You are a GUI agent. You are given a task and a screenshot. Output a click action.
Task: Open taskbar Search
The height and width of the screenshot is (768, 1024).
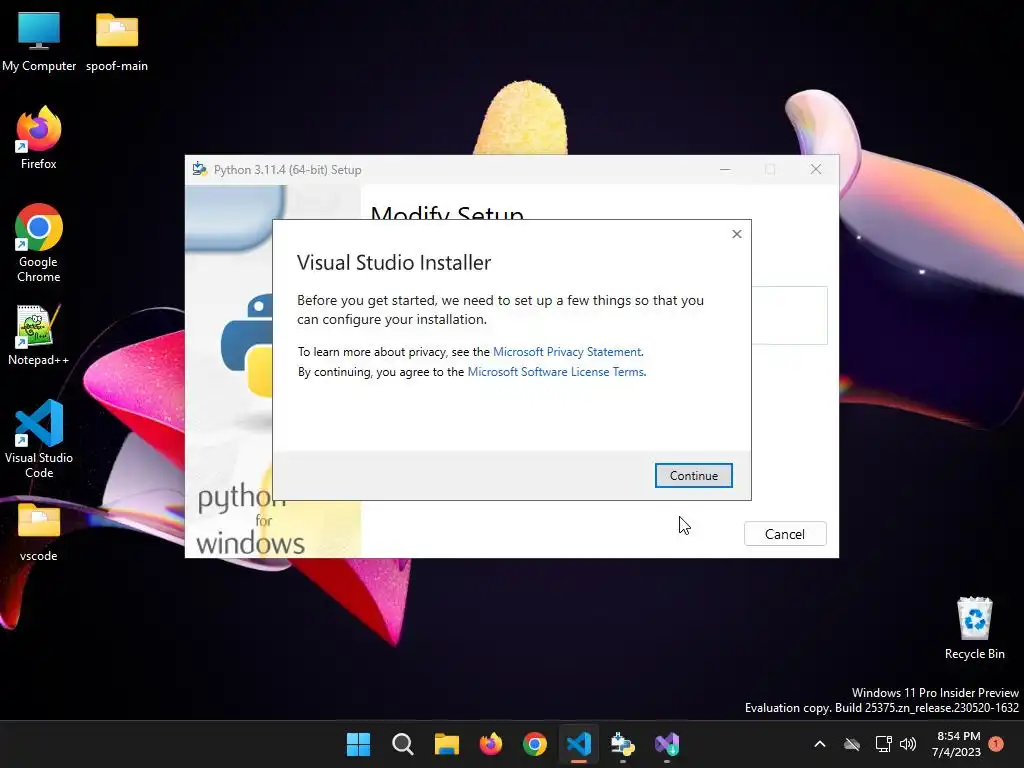pyautogui.click(x=402, y=744)
